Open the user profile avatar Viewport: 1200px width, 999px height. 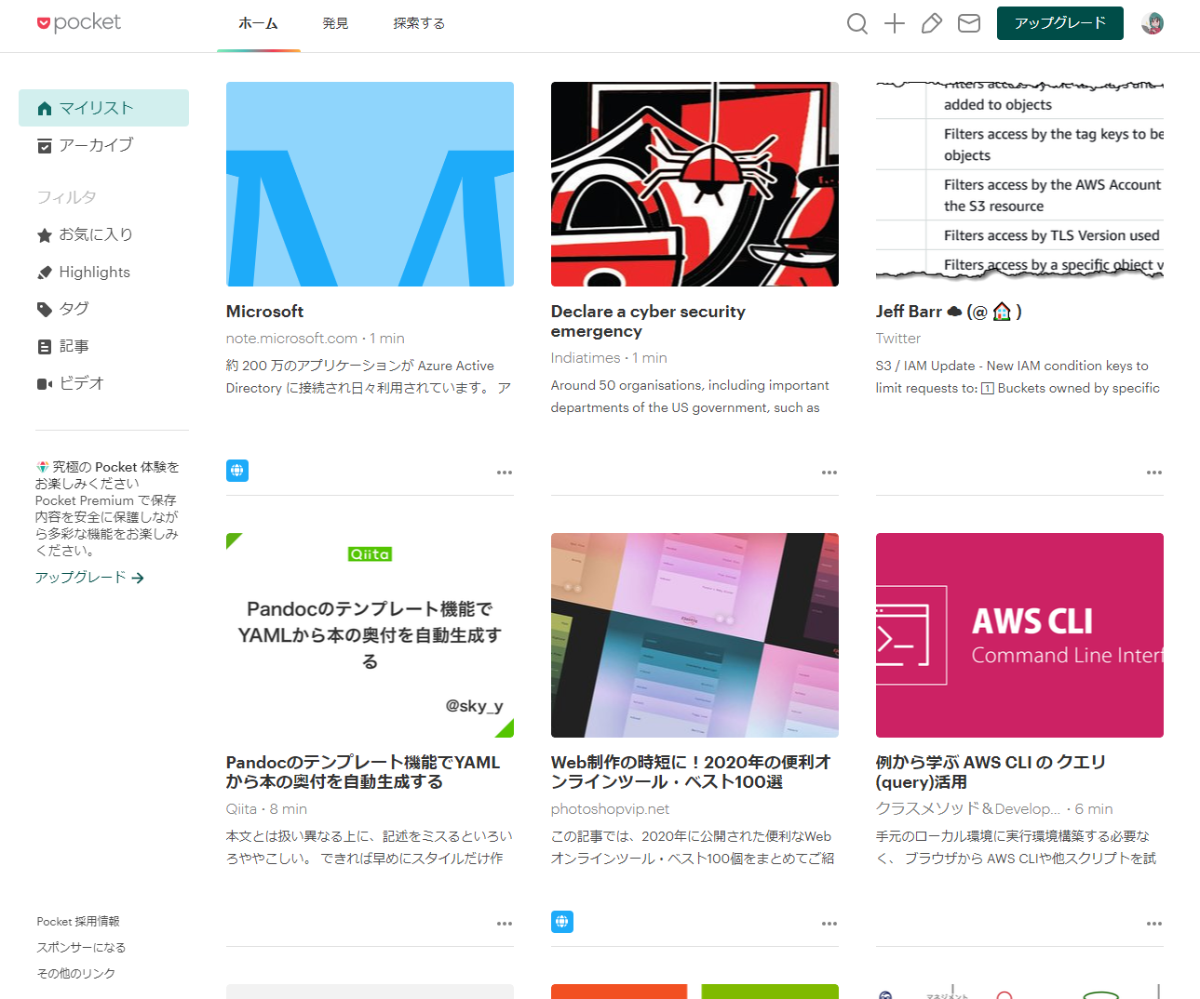(1152, 24)
